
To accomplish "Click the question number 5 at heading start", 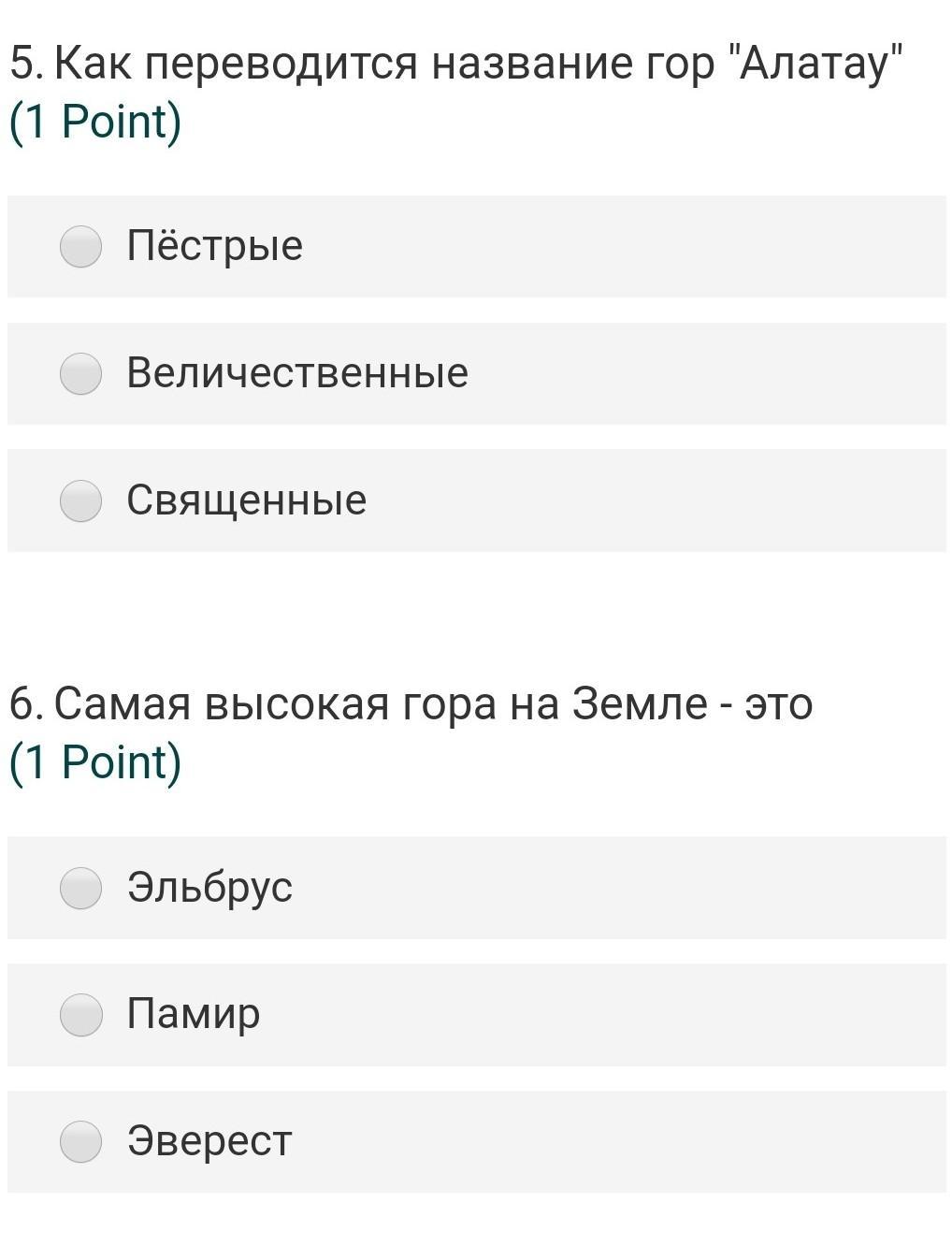I will [22, 65].
